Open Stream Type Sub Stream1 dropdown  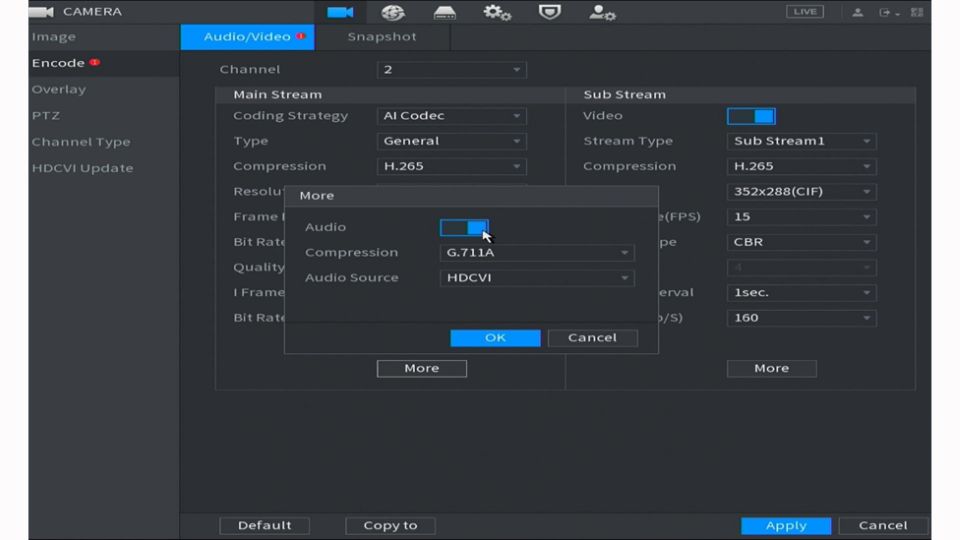pos(801,141)
